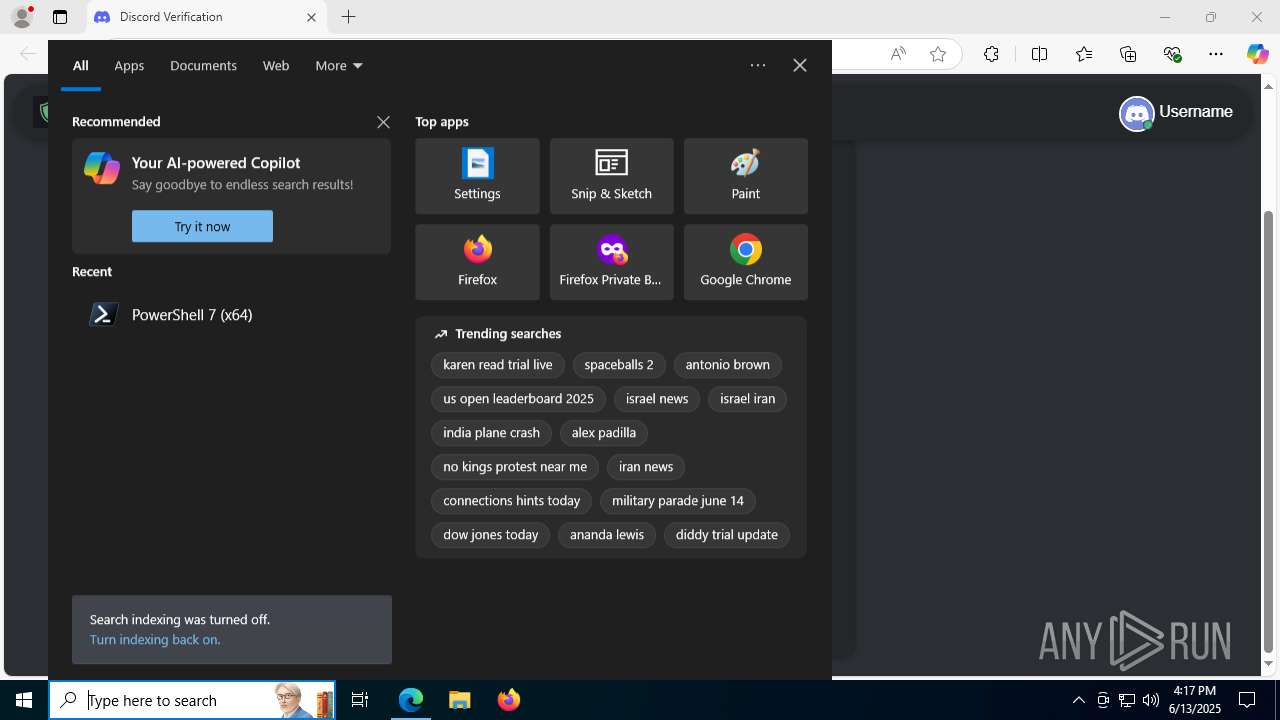
Task: Search trending 'ananda lewis'
Action: coord(607,535)
